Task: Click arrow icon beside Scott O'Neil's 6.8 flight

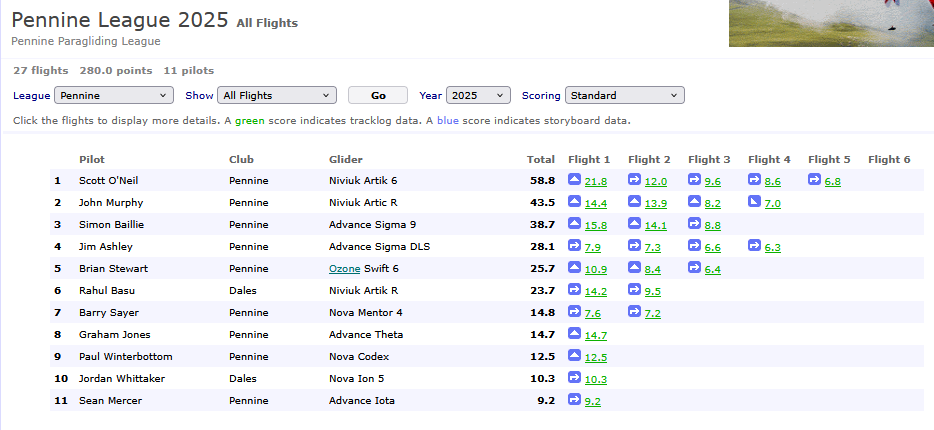Action: (815, 180)
